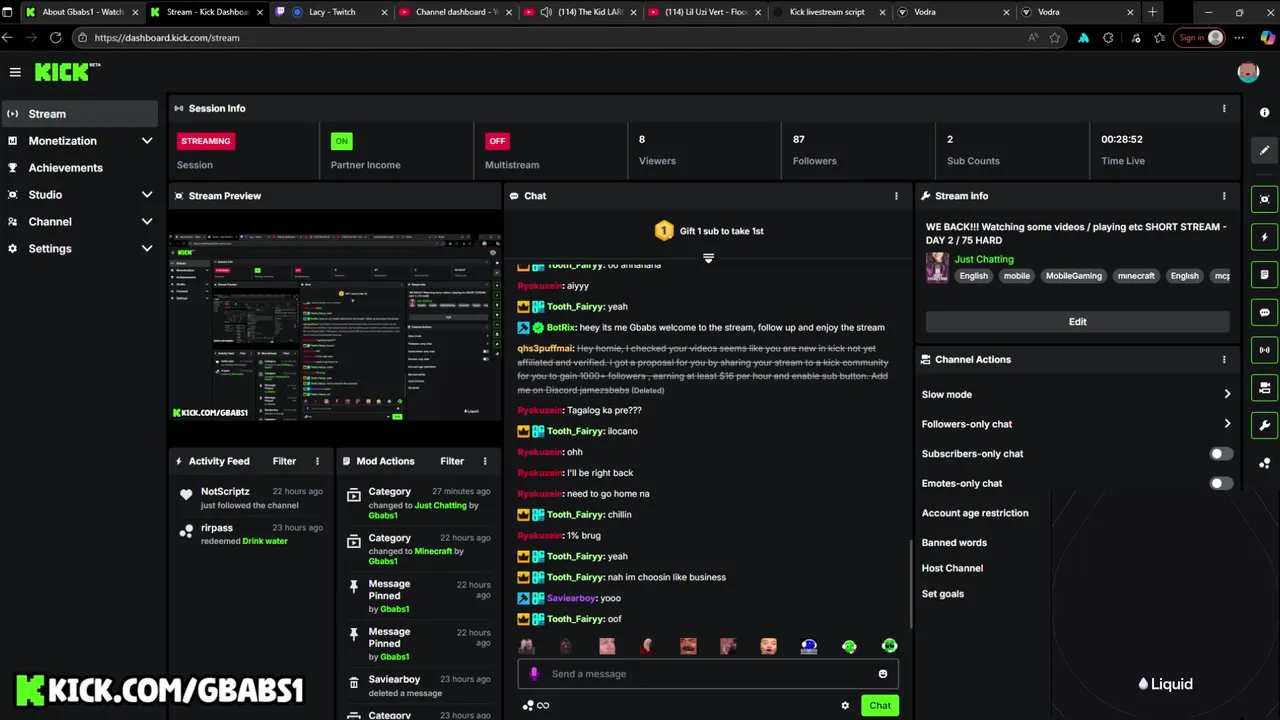Click the green Chat send button

[880, 705]
